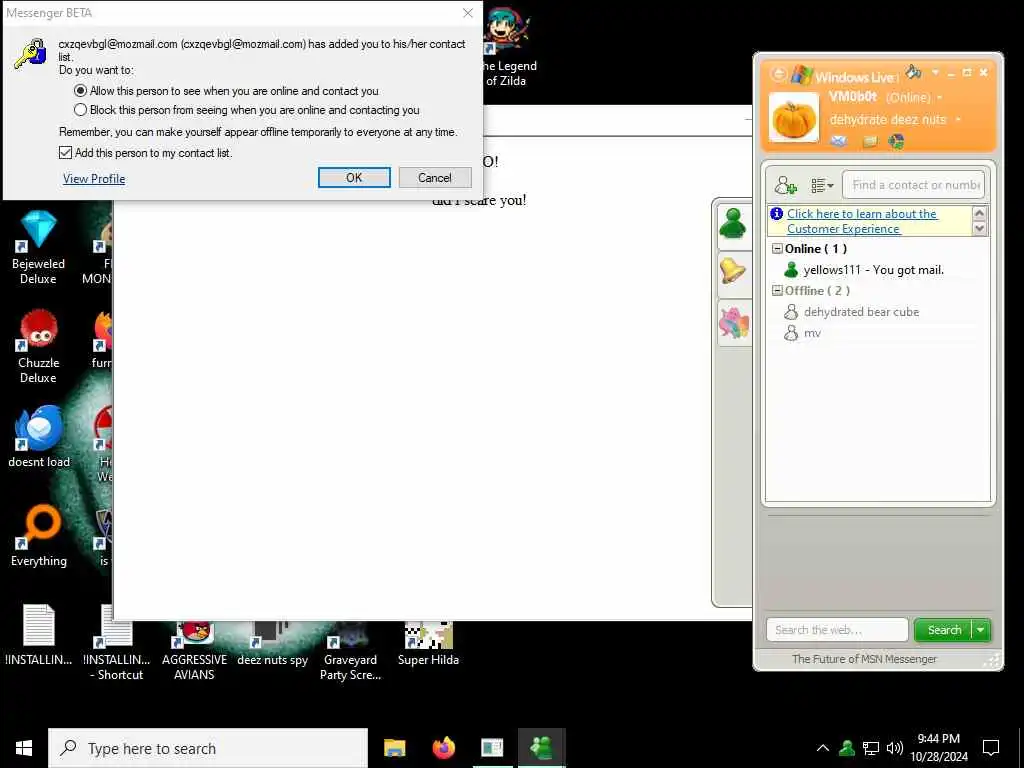The width and height of the screenshot is (1024, 768).
Task: Open Bejeweled Deluxe desktop shortcut
Action: tap(39, 247)
